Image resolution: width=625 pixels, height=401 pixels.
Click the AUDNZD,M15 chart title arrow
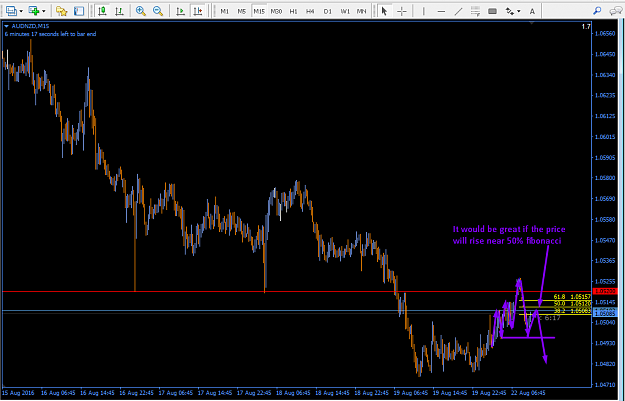pyautogui.click(x=6, y=26)
